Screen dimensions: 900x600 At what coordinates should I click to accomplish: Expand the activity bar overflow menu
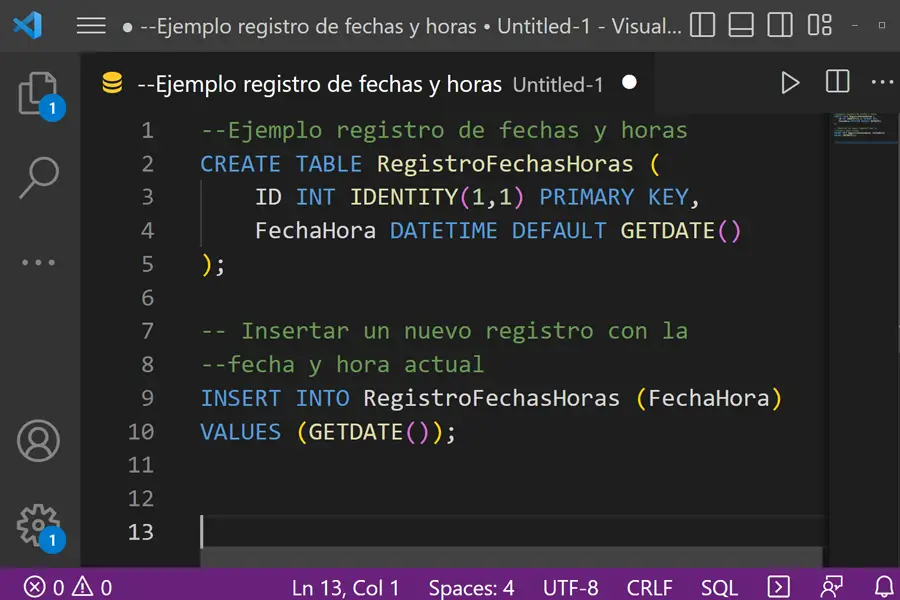38,262
